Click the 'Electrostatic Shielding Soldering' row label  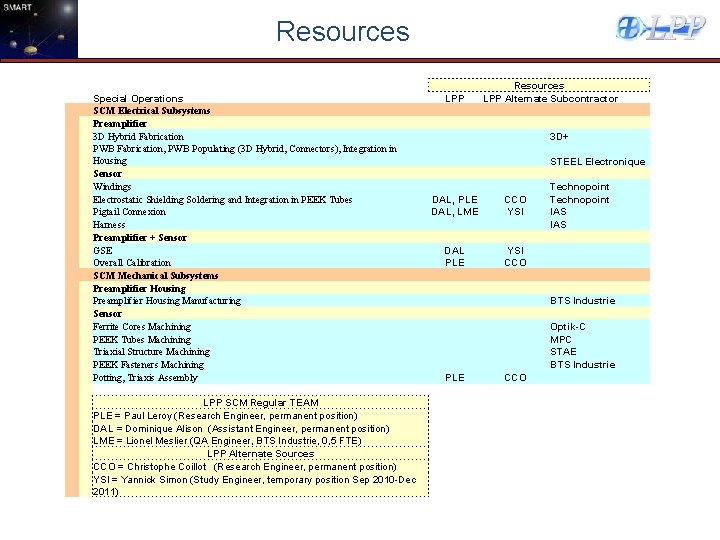coord(222,199)
